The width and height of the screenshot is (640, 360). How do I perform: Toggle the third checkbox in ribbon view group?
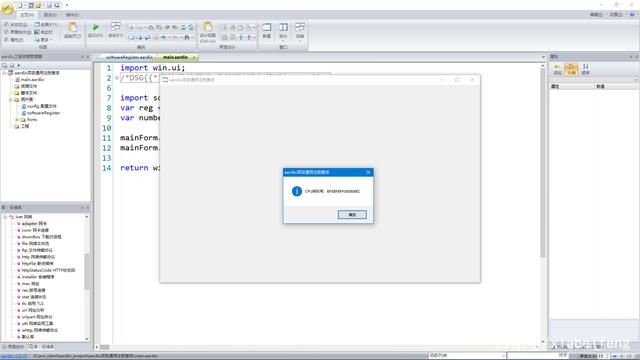pyautogui.click(x=6, y=40)
